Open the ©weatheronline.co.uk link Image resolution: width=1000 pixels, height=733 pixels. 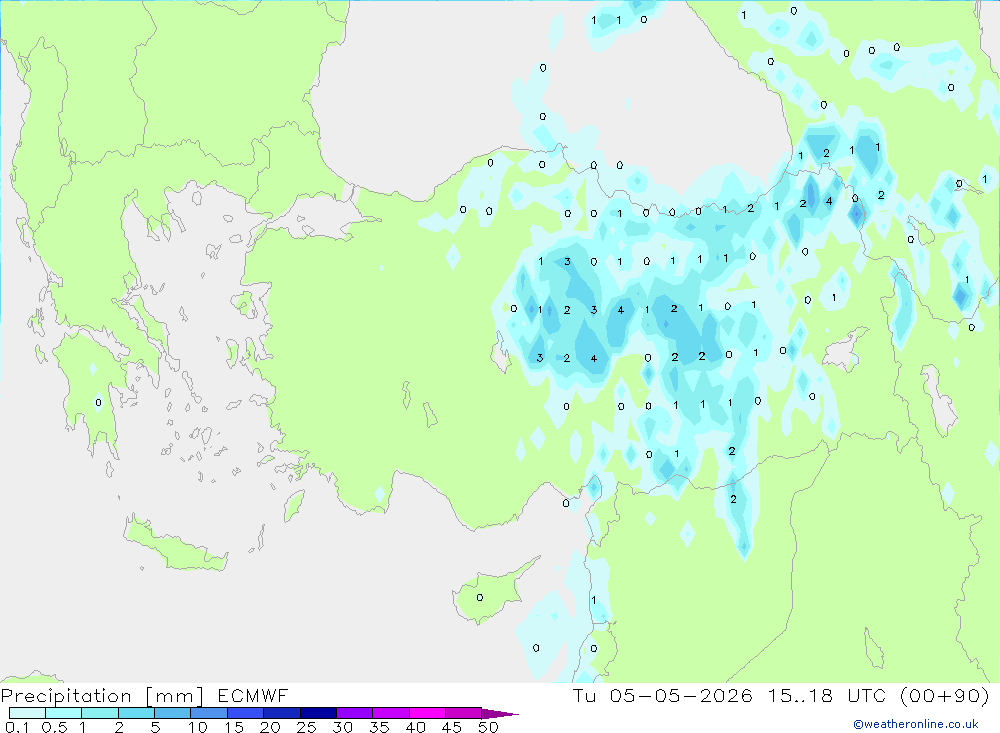(916, 724)
